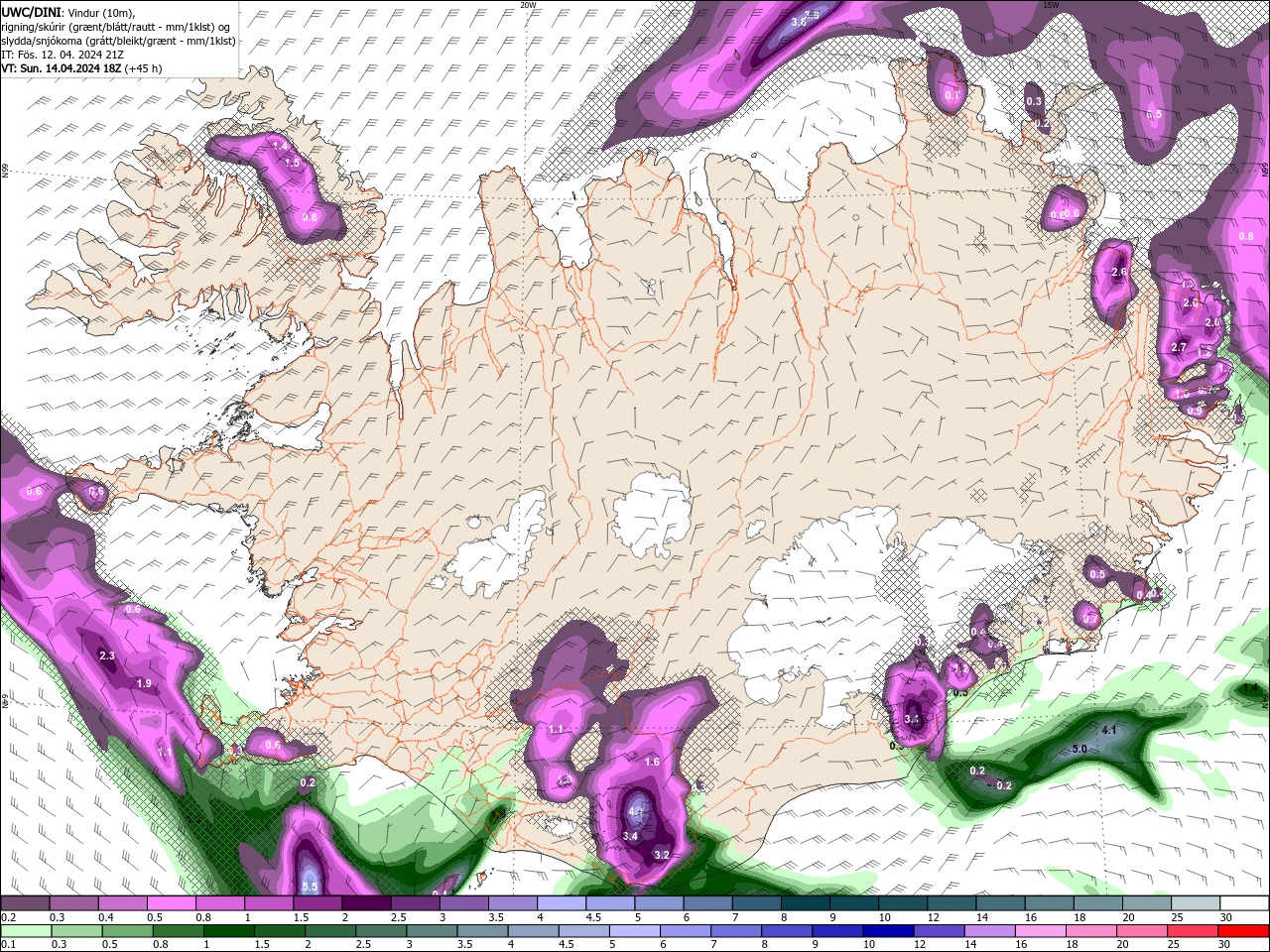Click the '5.5' precipitation value on the map
Image resolution: width=1270 pixels, height=952 pixels.
pyautogui.click(x=309, y=887)
